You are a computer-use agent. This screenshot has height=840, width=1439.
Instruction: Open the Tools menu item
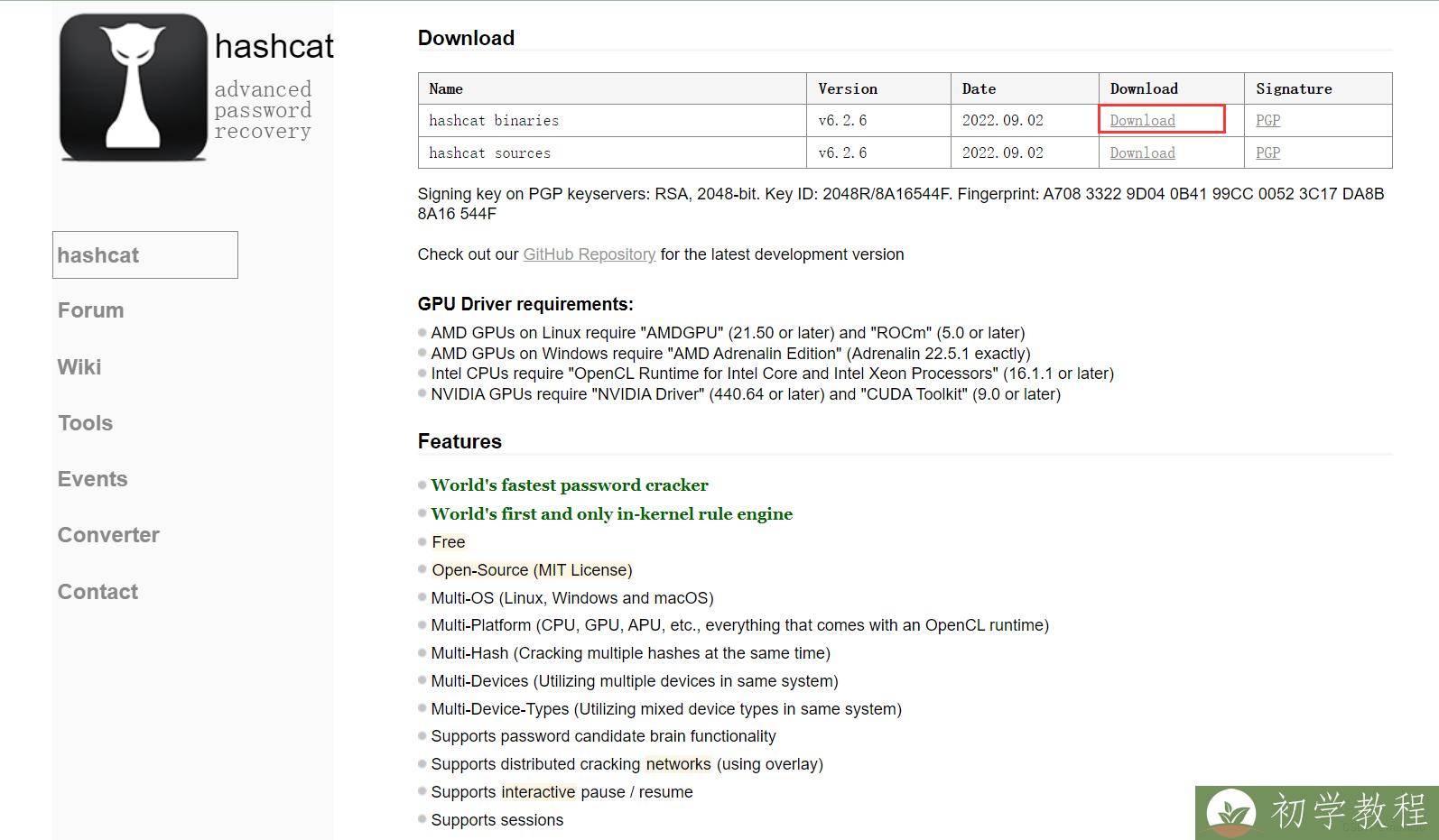pyautogui.click(x=85, y=423)
